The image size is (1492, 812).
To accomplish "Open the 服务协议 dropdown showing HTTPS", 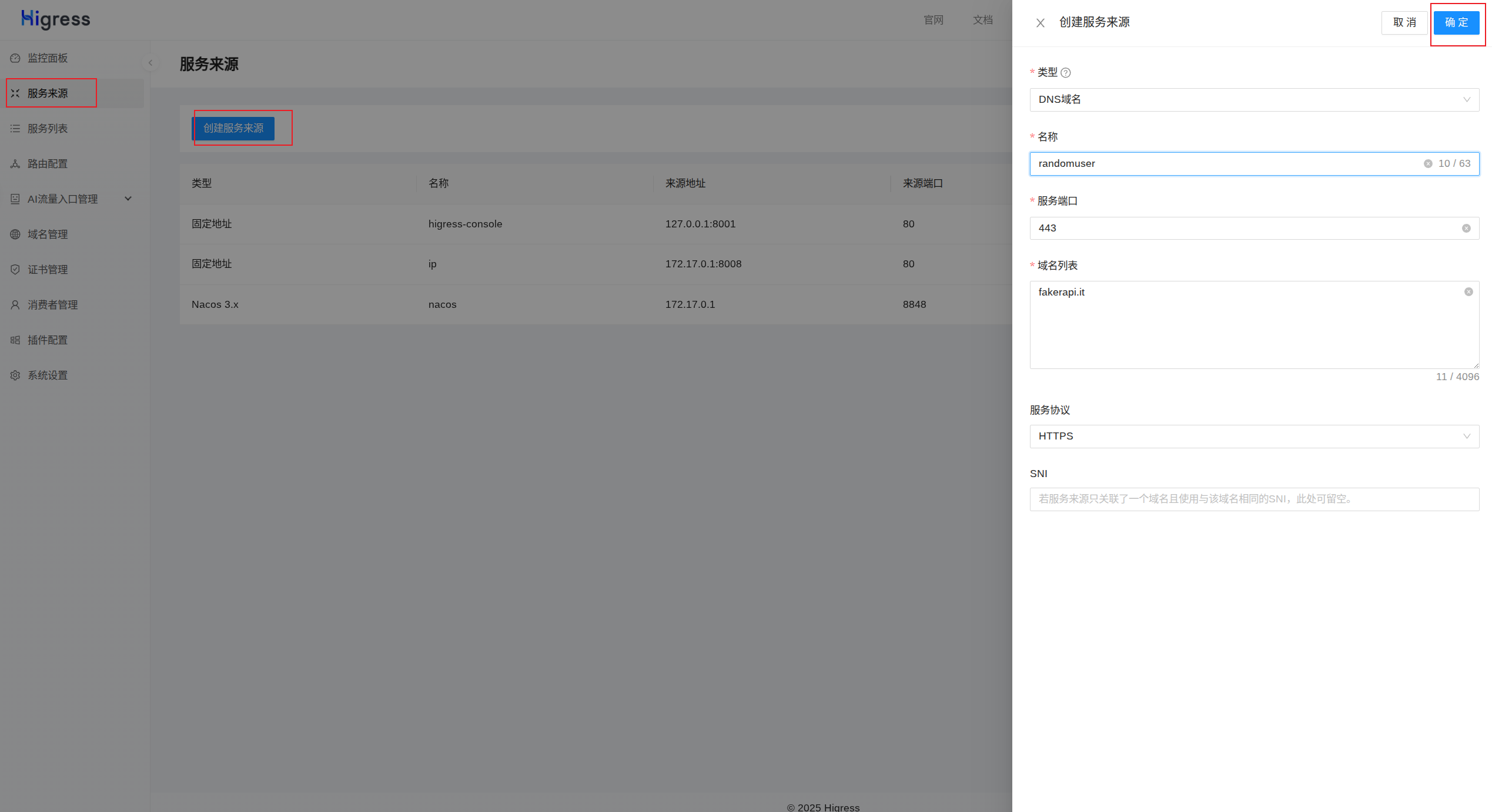I will (x=1254, y=437).
